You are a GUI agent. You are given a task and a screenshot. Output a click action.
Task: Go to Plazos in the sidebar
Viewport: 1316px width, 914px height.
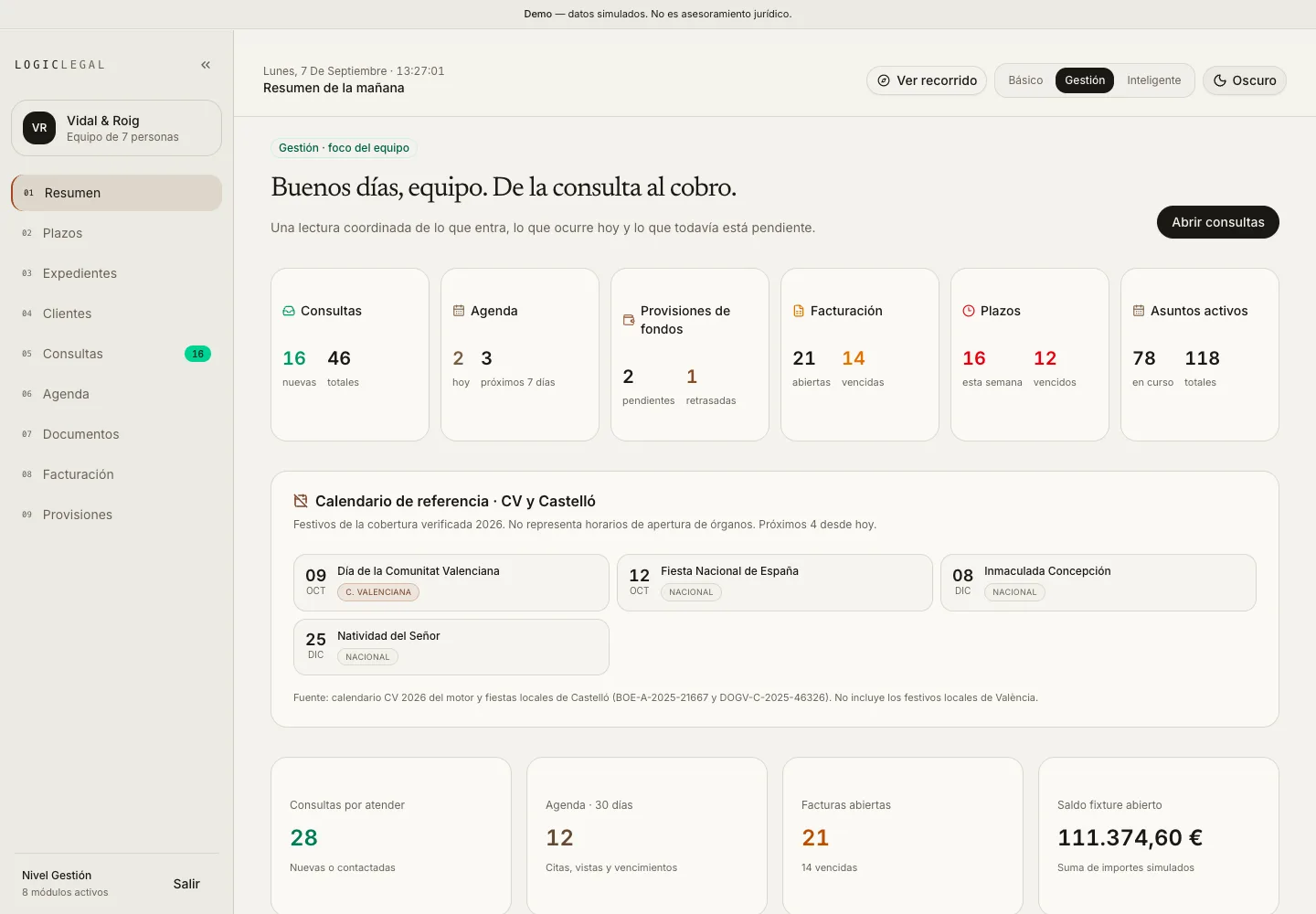pos(117,233)
